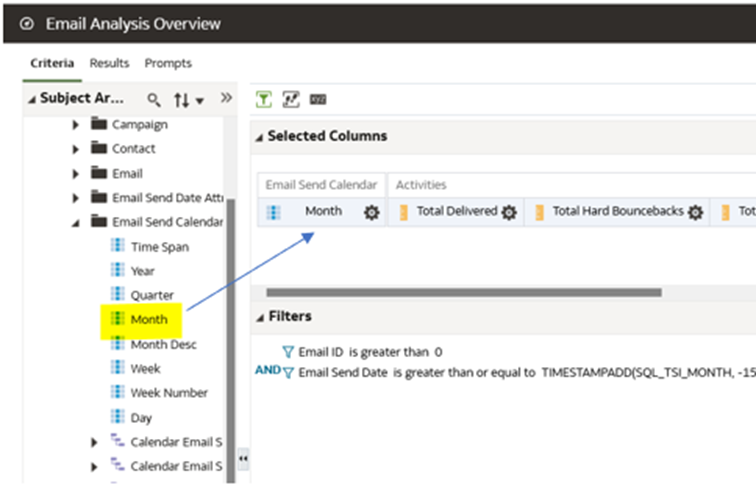This screenshot has width=756, height=488.
Task: Click the Year column icon
Action: coord(118,270)
